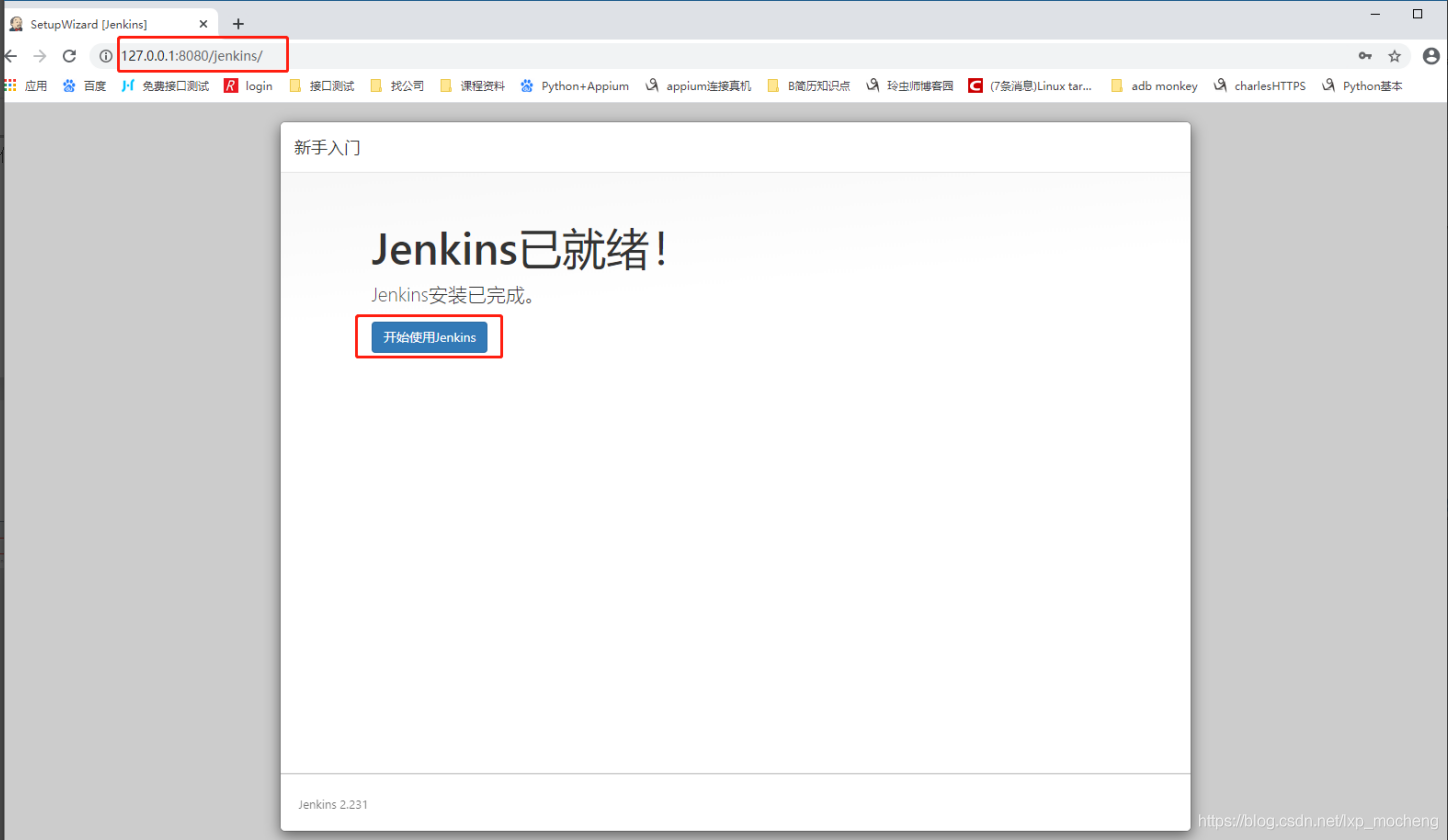1448x840 pixels.
Task: Open the B简历知识点 bookmark folder
Action: (x=808, y=86)
